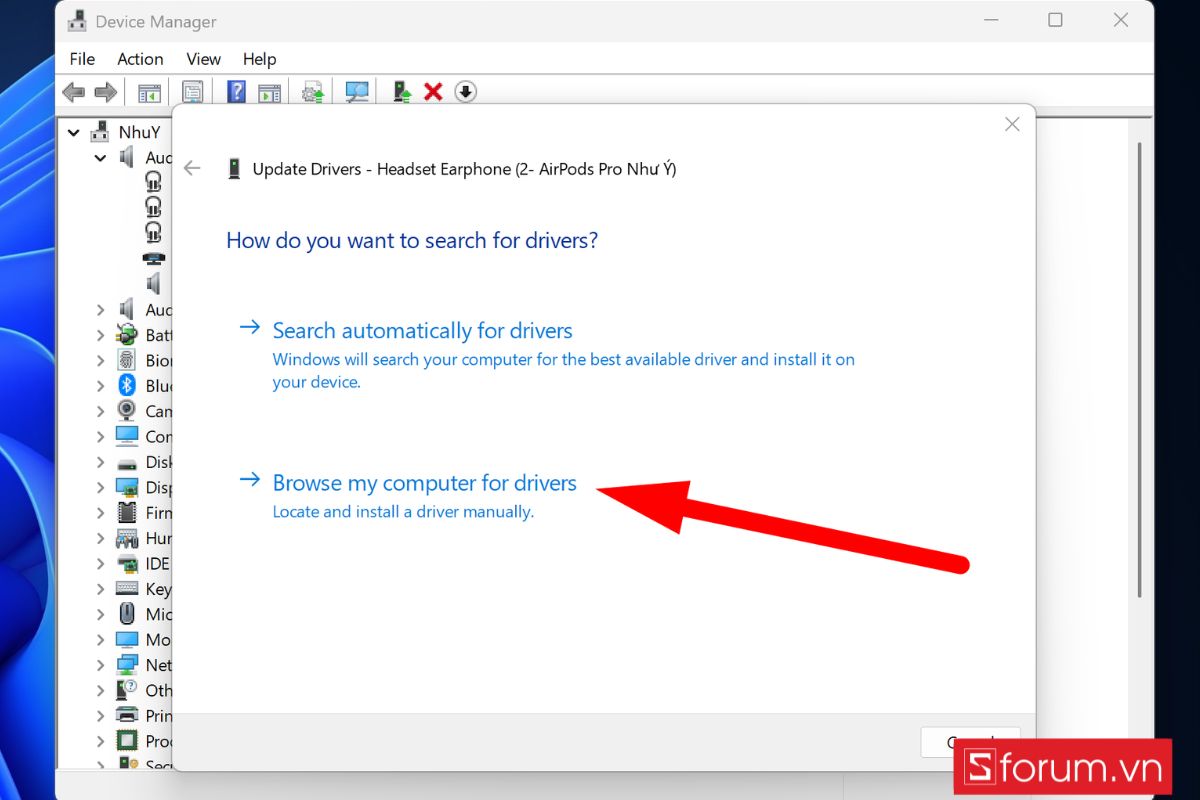Open Help via the blue question-mark icon

pos(236,92)
